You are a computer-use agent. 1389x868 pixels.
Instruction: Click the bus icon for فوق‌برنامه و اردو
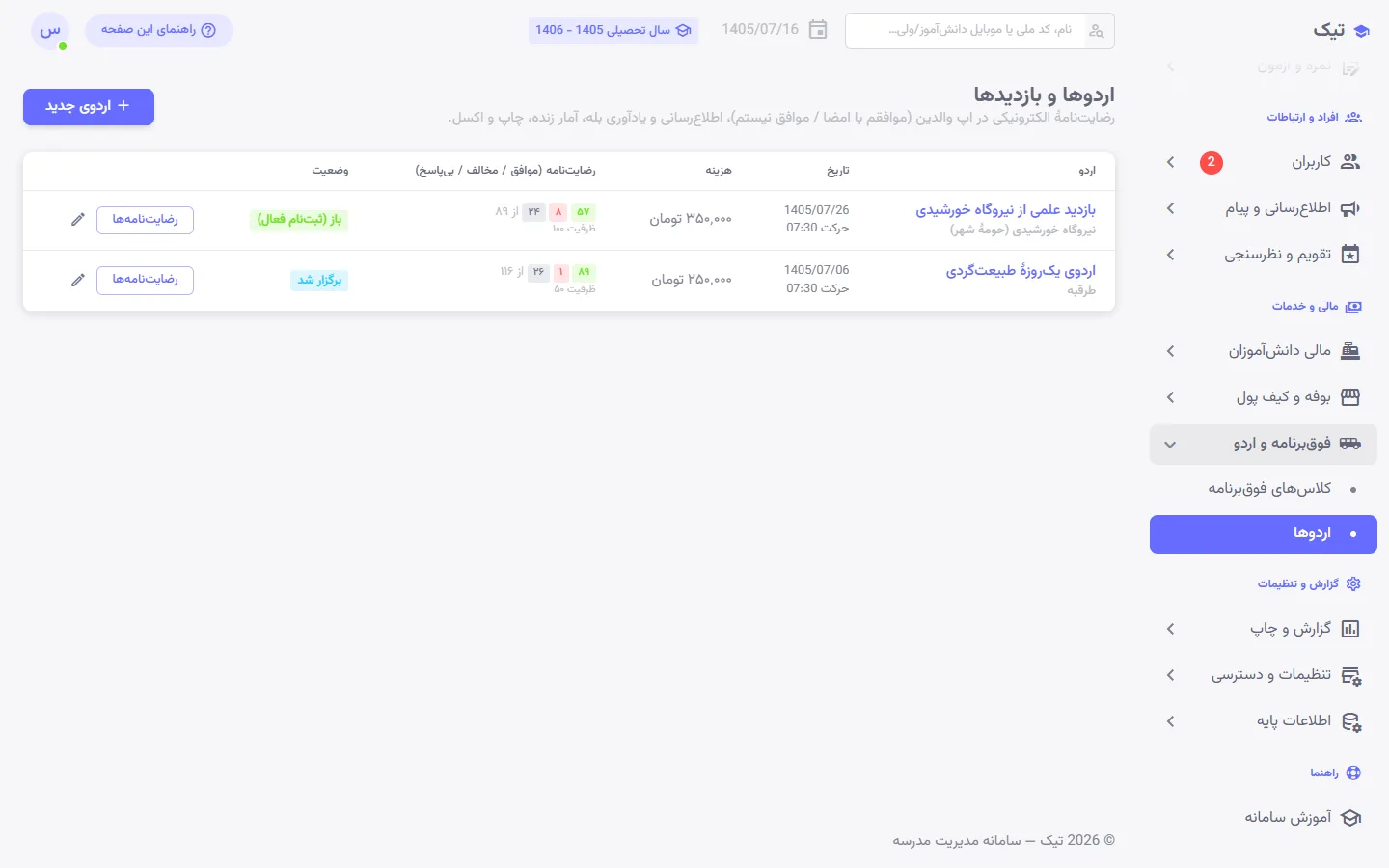click(x=1350, y=444)
